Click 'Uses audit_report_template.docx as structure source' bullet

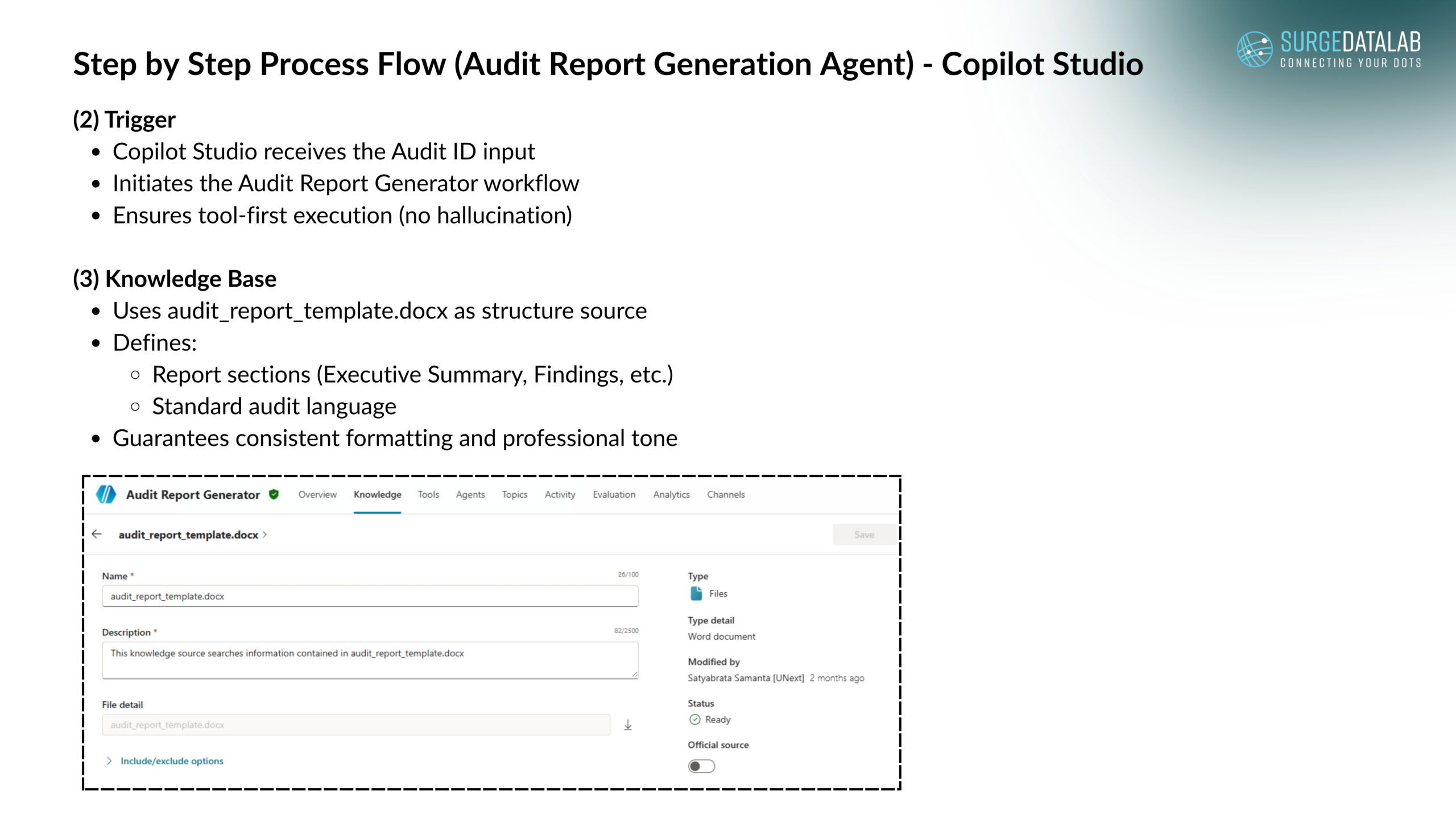(x=380, y=311)
